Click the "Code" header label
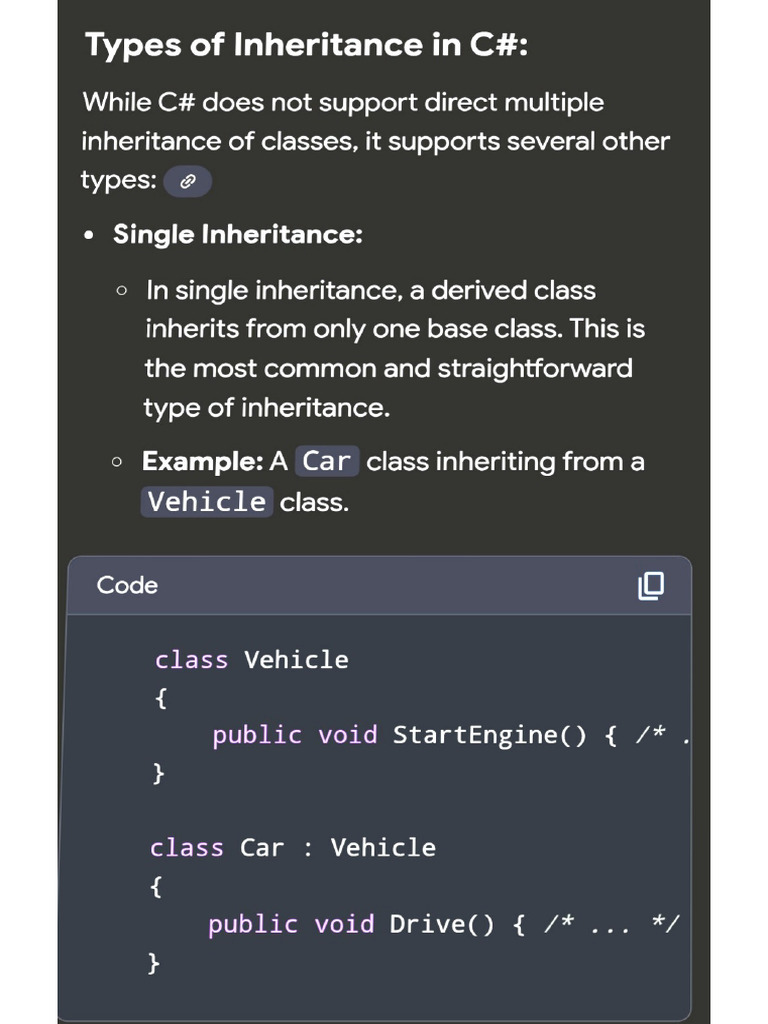768x1024 pixels. pos(127,585)
